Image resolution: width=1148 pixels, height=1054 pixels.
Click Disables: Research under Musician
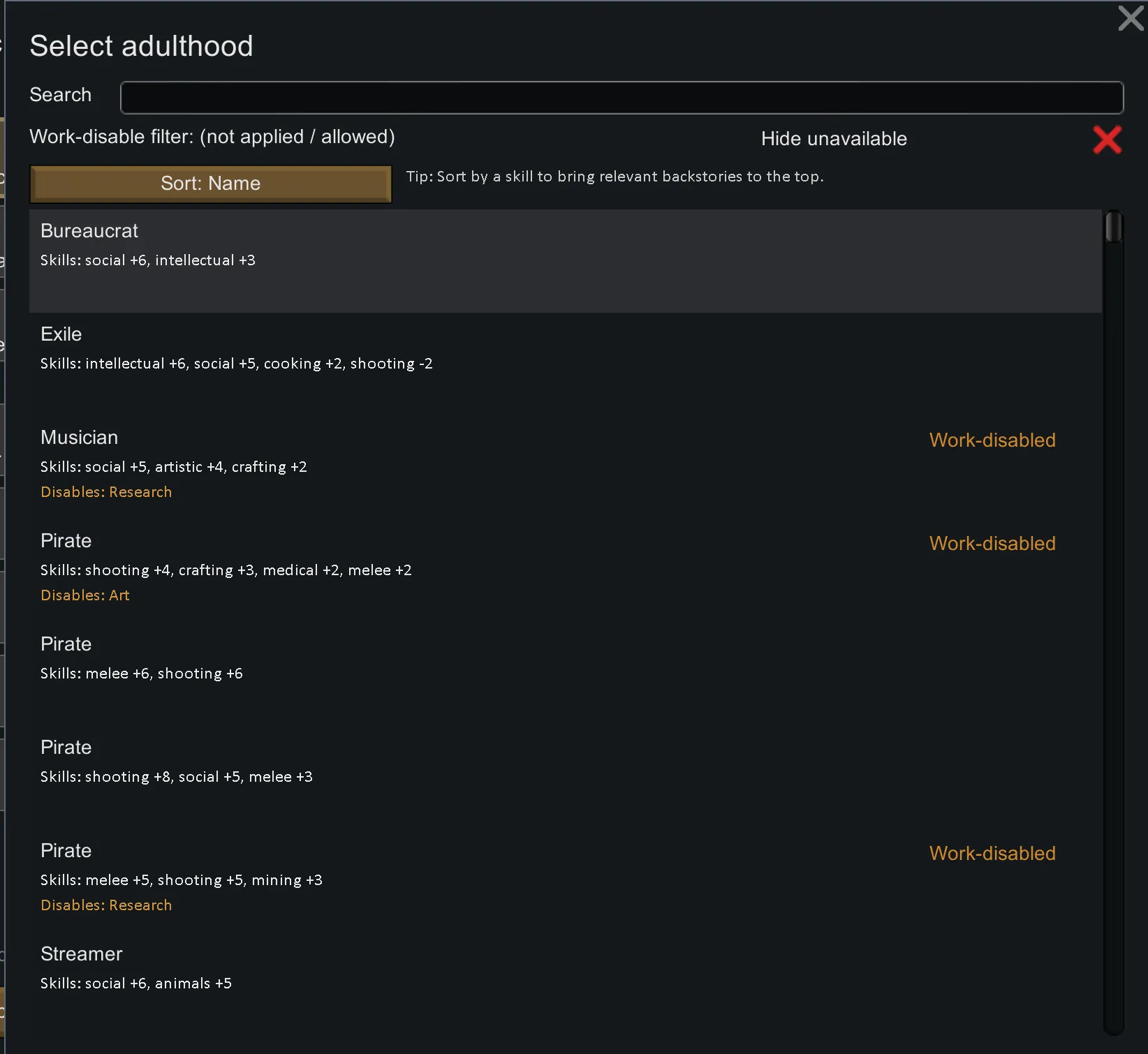pos(106,492)
